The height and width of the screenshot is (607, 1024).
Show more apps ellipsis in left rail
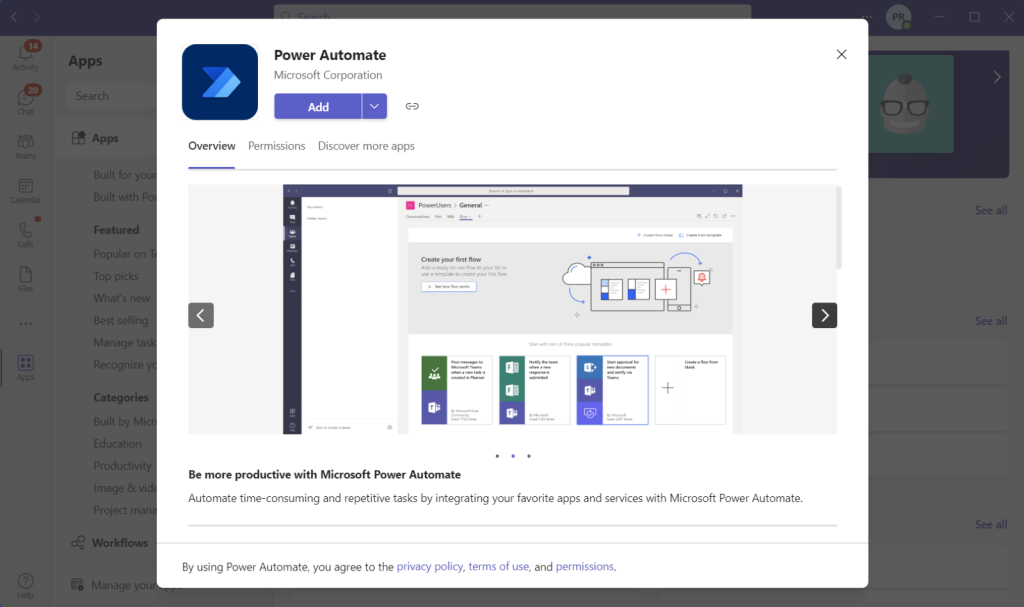[25, 323]
